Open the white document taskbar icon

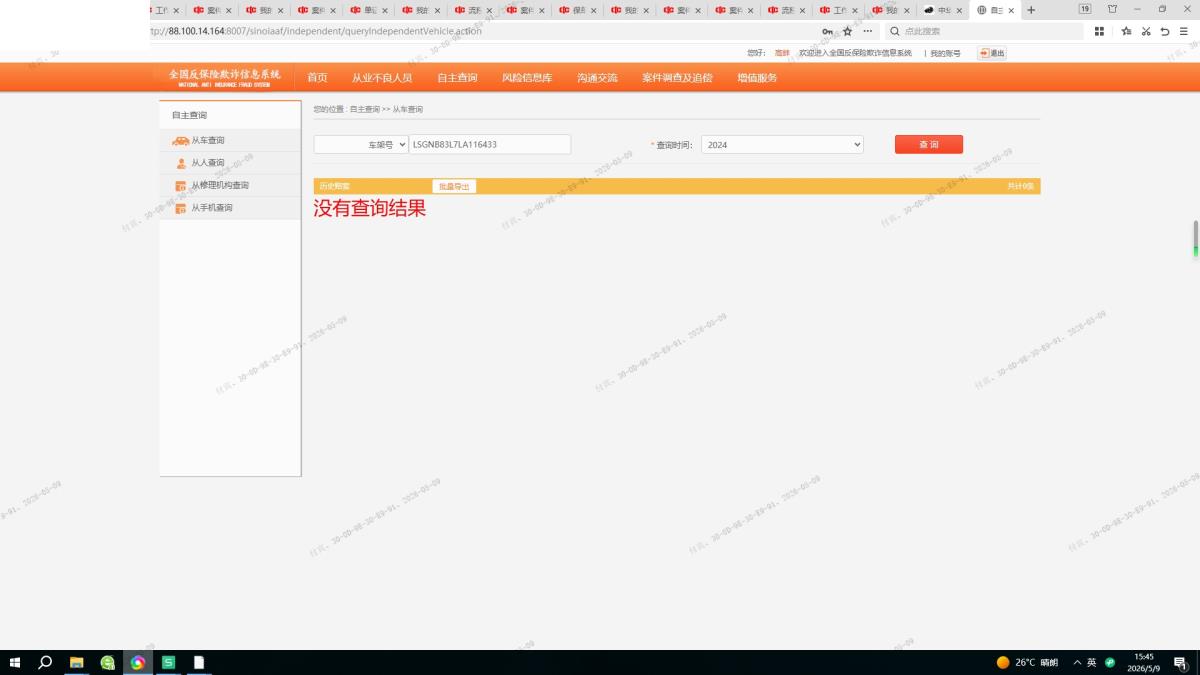tap(199, 662)
